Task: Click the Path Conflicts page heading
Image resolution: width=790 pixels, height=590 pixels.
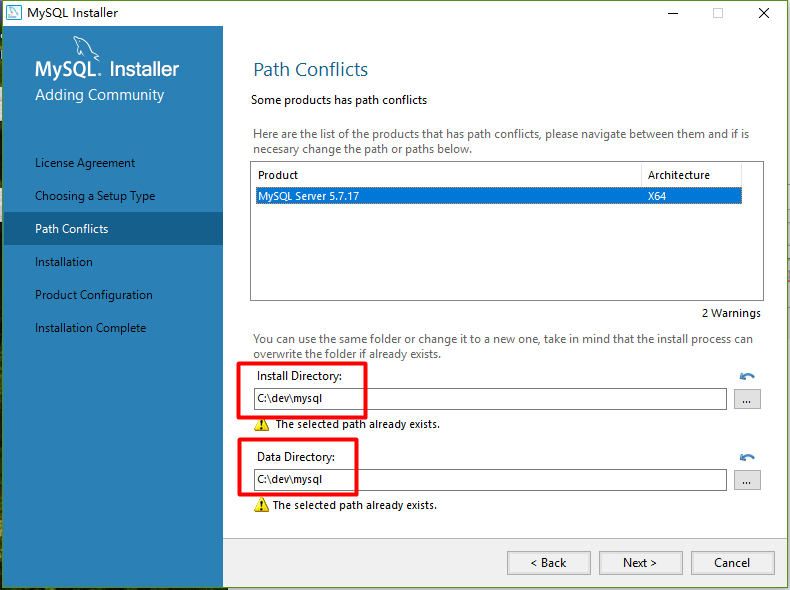Action: click(310, 70)
